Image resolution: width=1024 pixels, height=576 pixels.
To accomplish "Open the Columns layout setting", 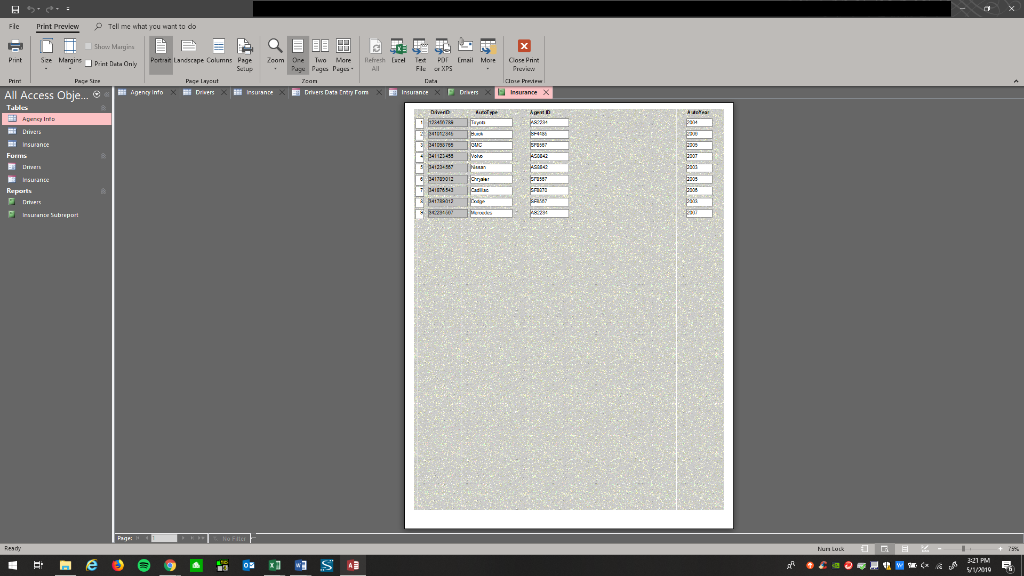I will (219, 52).
